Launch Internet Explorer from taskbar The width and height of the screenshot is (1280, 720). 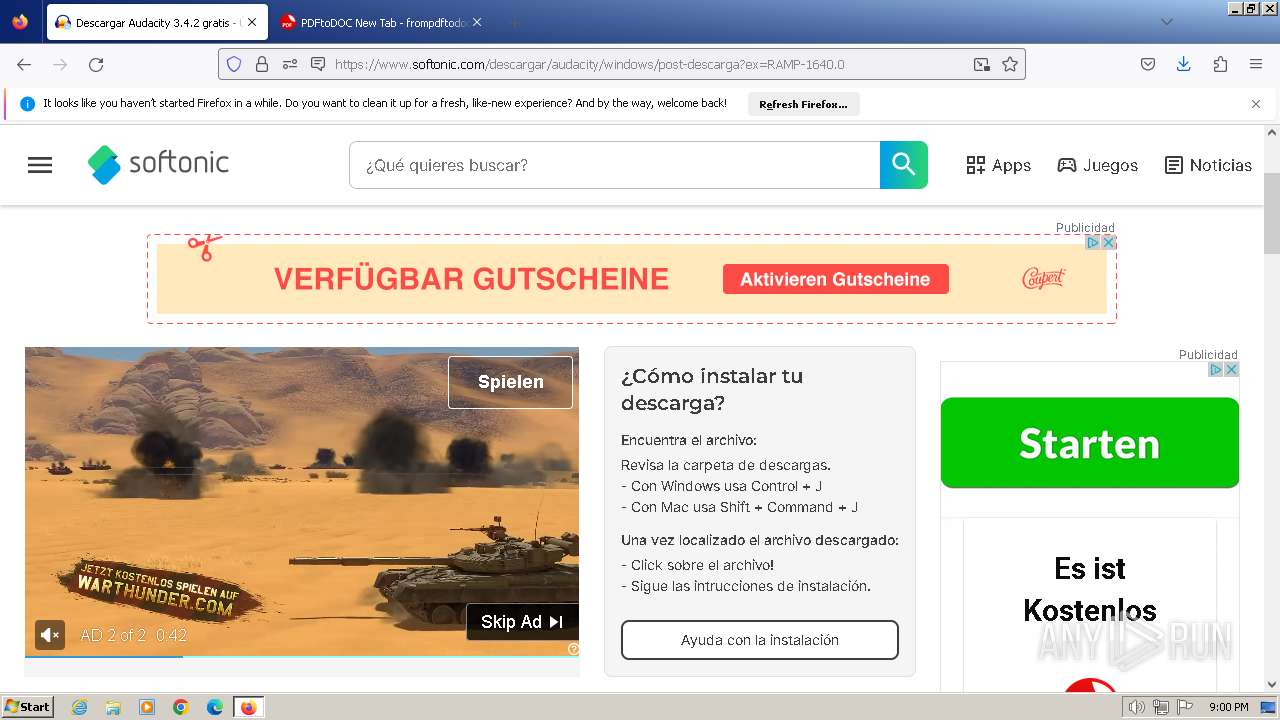pyautogui.click(x=79, y=707)
